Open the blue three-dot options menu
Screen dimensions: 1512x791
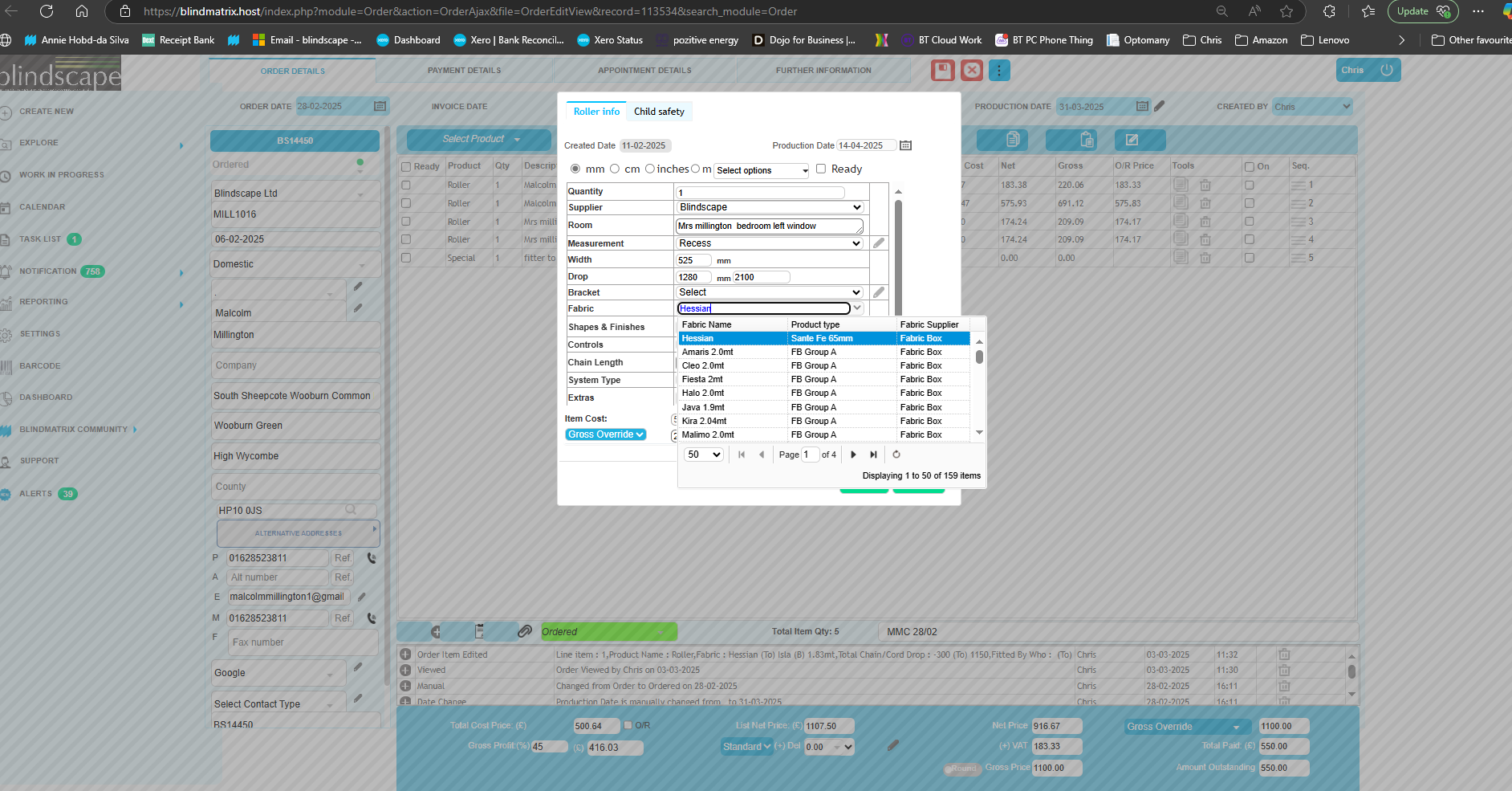[999, 71]
